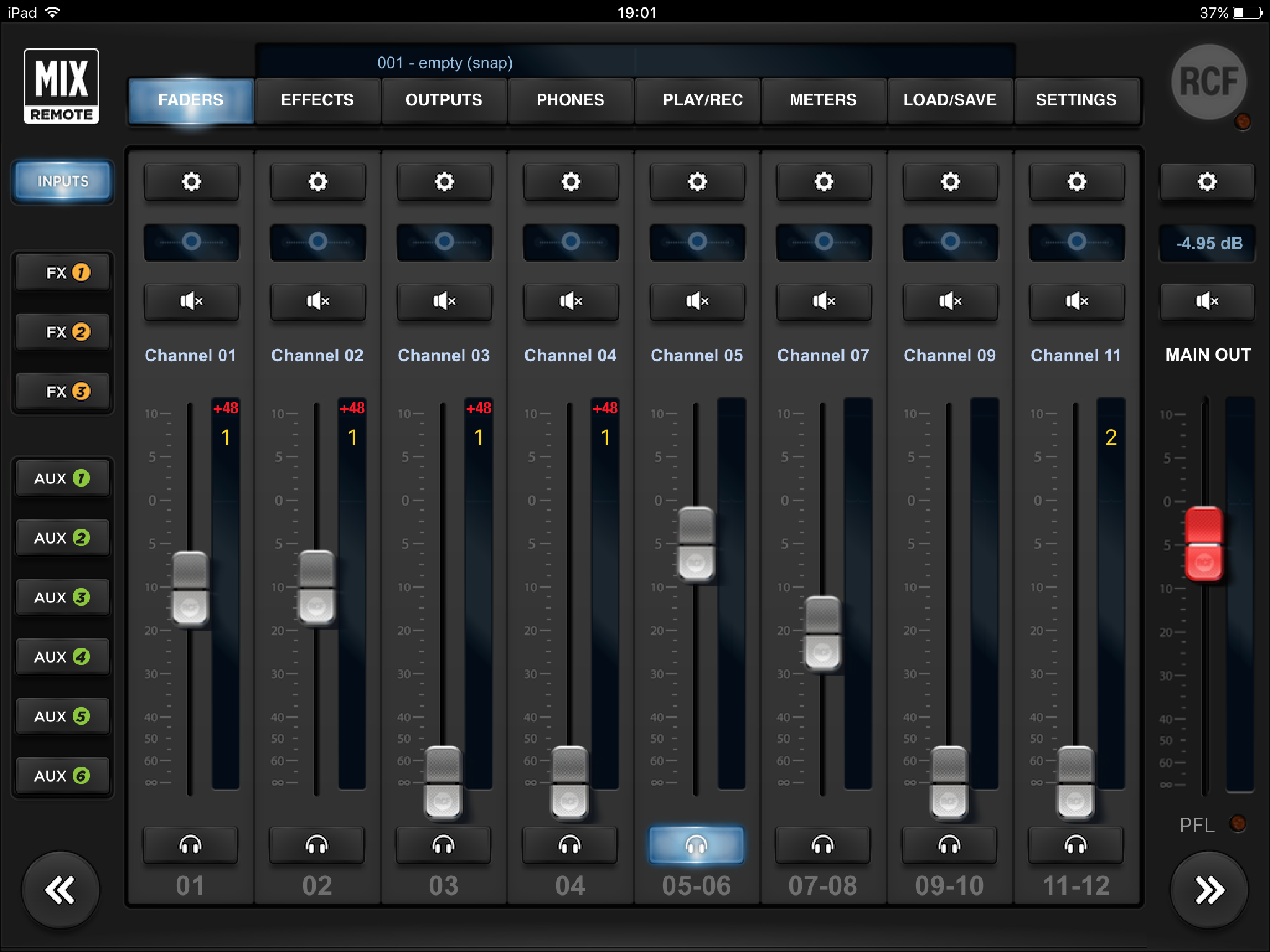Switch to the FADERS tab
The width and height of the screenshot is (1270, 952).
pyautogui.click(x=191, y=100)
